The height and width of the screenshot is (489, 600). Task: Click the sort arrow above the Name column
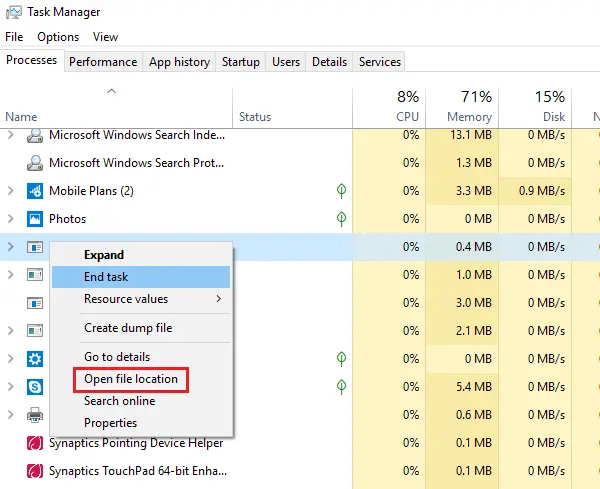click(111, 91)
